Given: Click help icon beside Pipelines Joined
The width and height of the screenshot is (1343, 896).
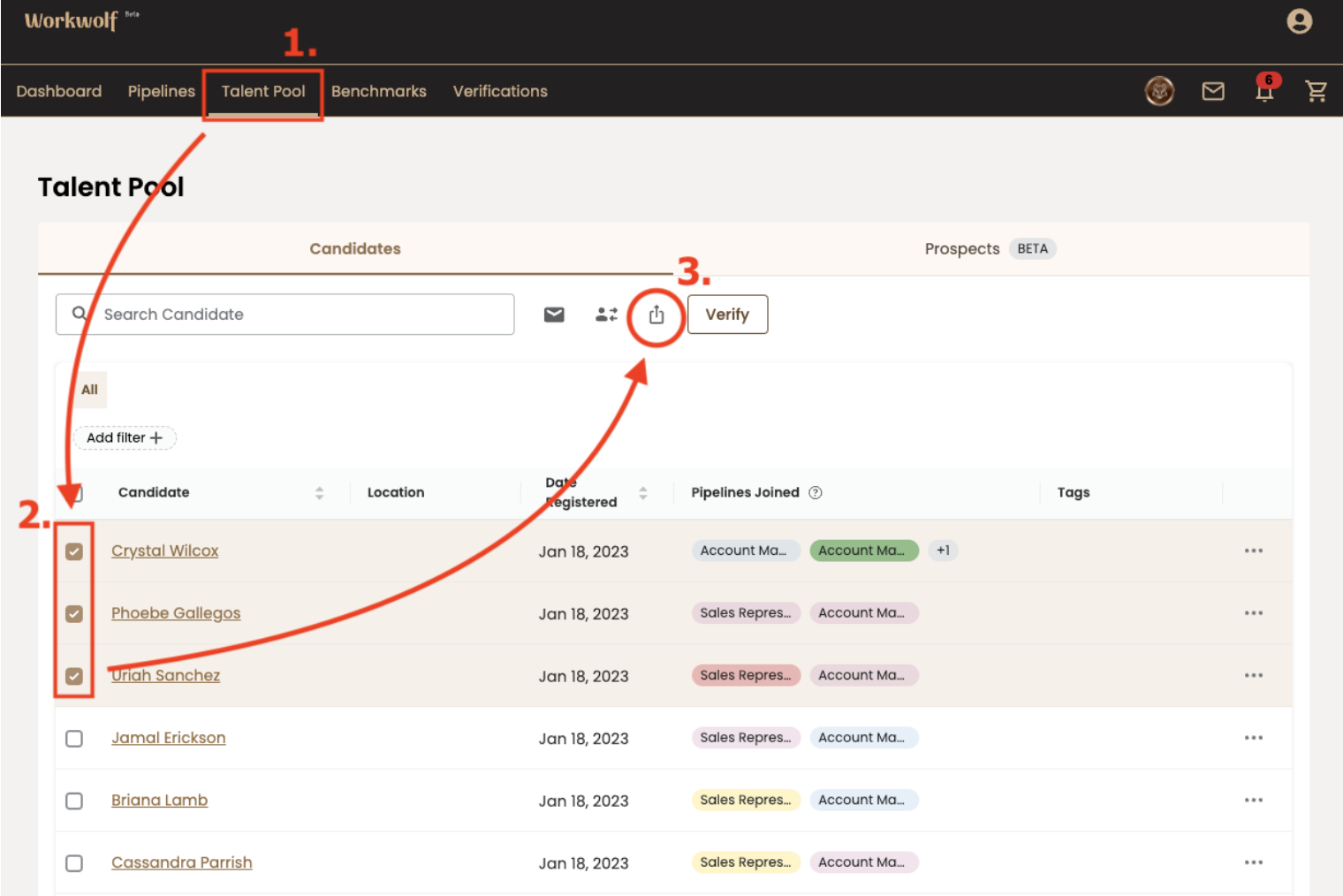Looking at the screenshot, I should pyautogui.click(x=816, y=493).
